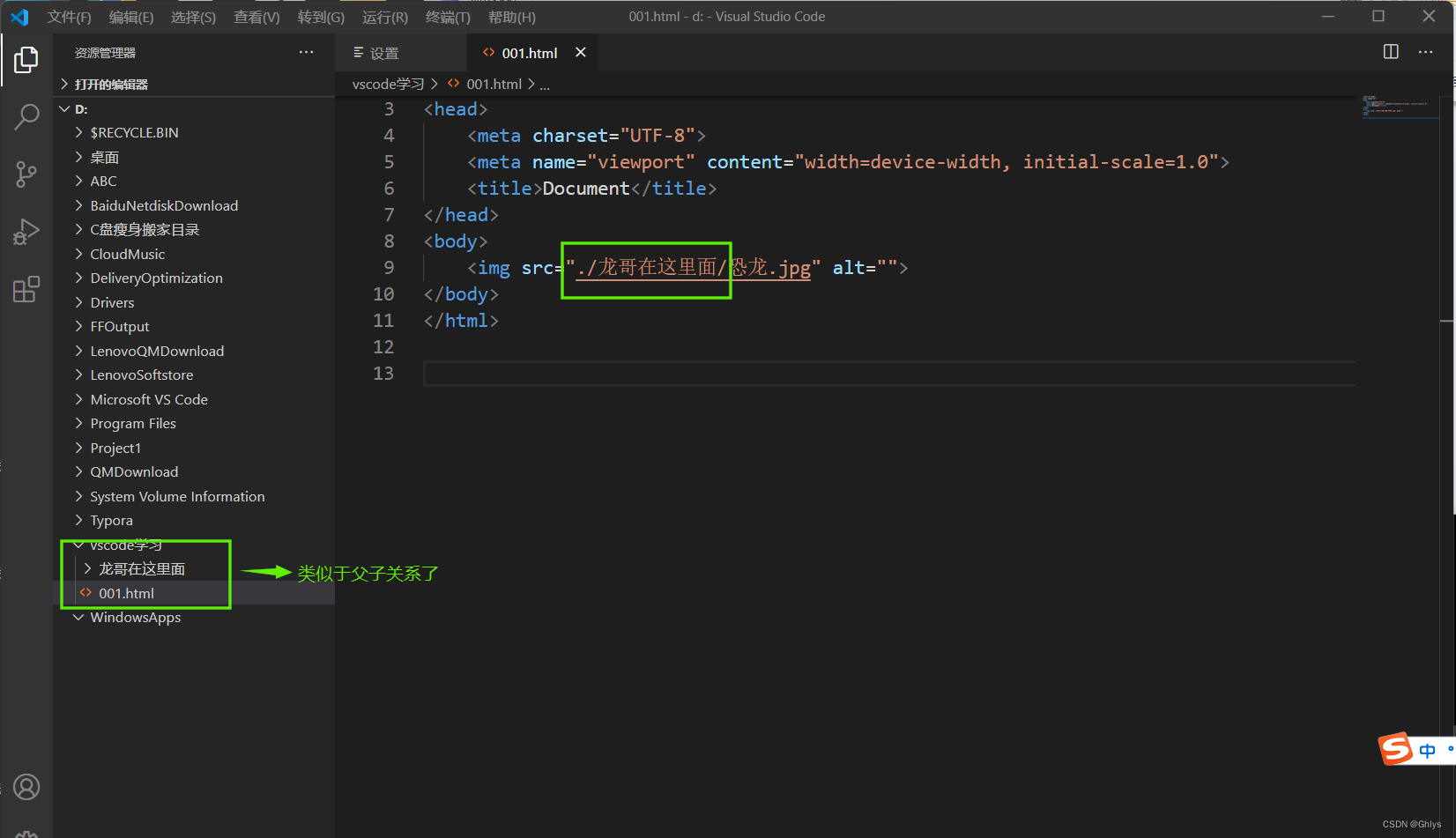Click the Document title text
Viewport: 1456px width, 838px height.
pos(586,189)
